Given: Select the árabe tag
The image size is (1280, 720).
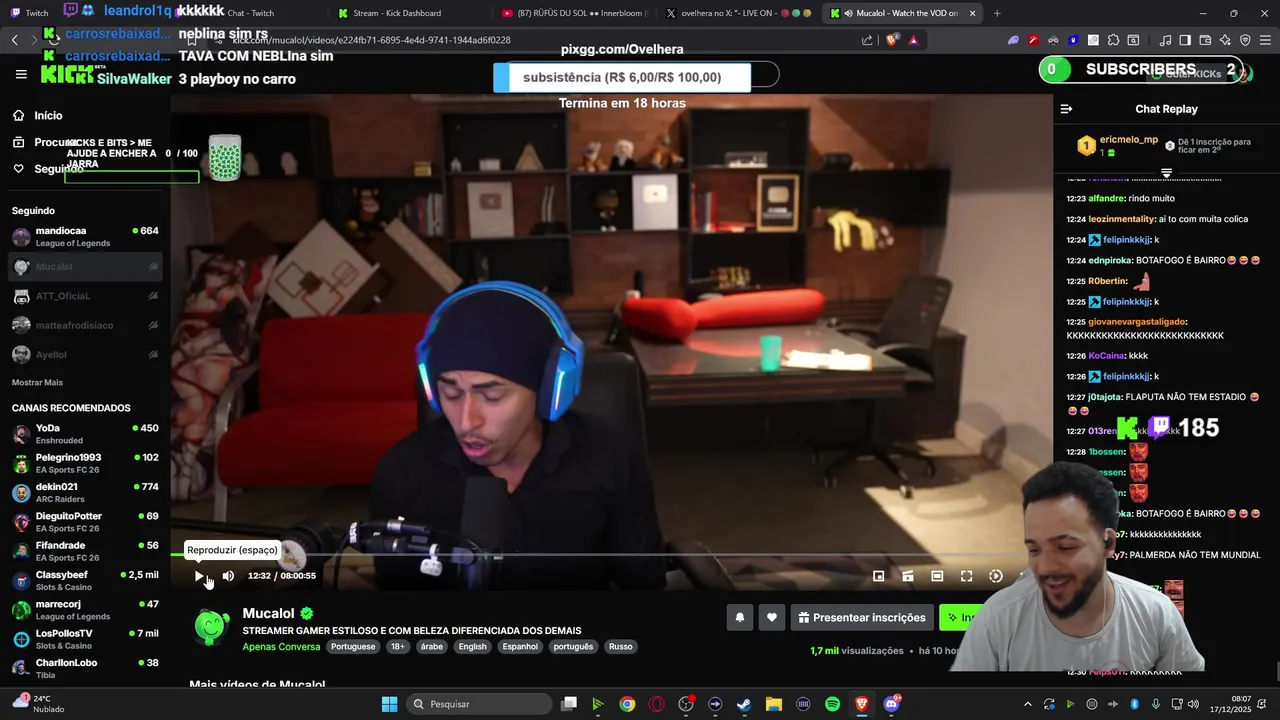Looking at the screenshot, I should click(x=432, y=647).
